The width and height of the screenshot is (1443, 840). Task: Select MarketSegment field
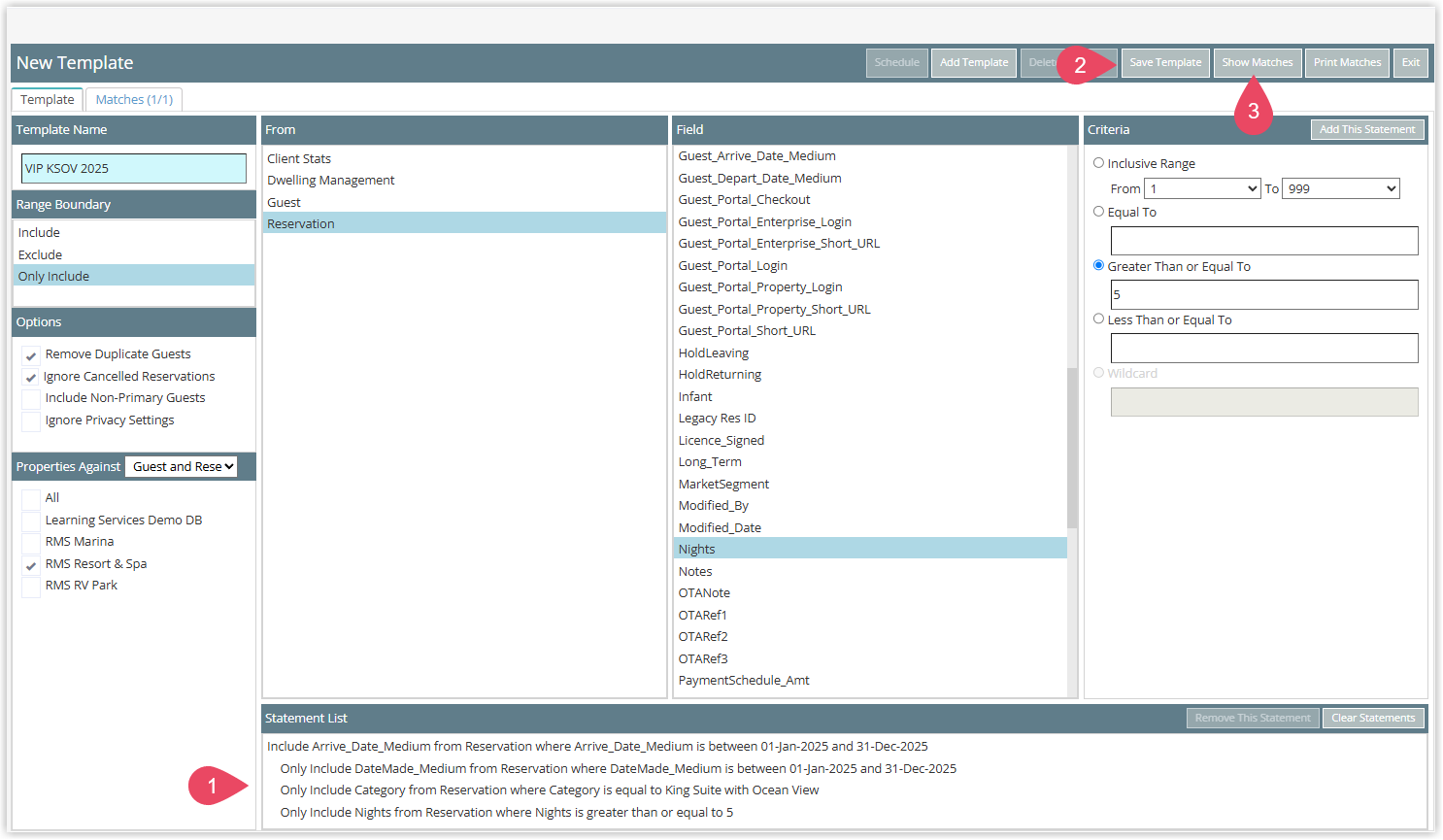click(x=870, y=485)
